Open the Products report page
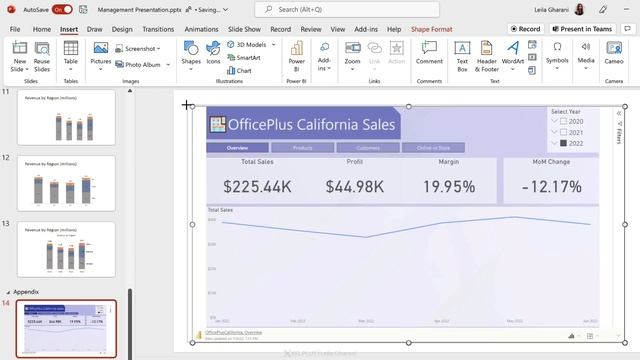The height and width of the screenshot is (360, 640). [x=302, y=148]
